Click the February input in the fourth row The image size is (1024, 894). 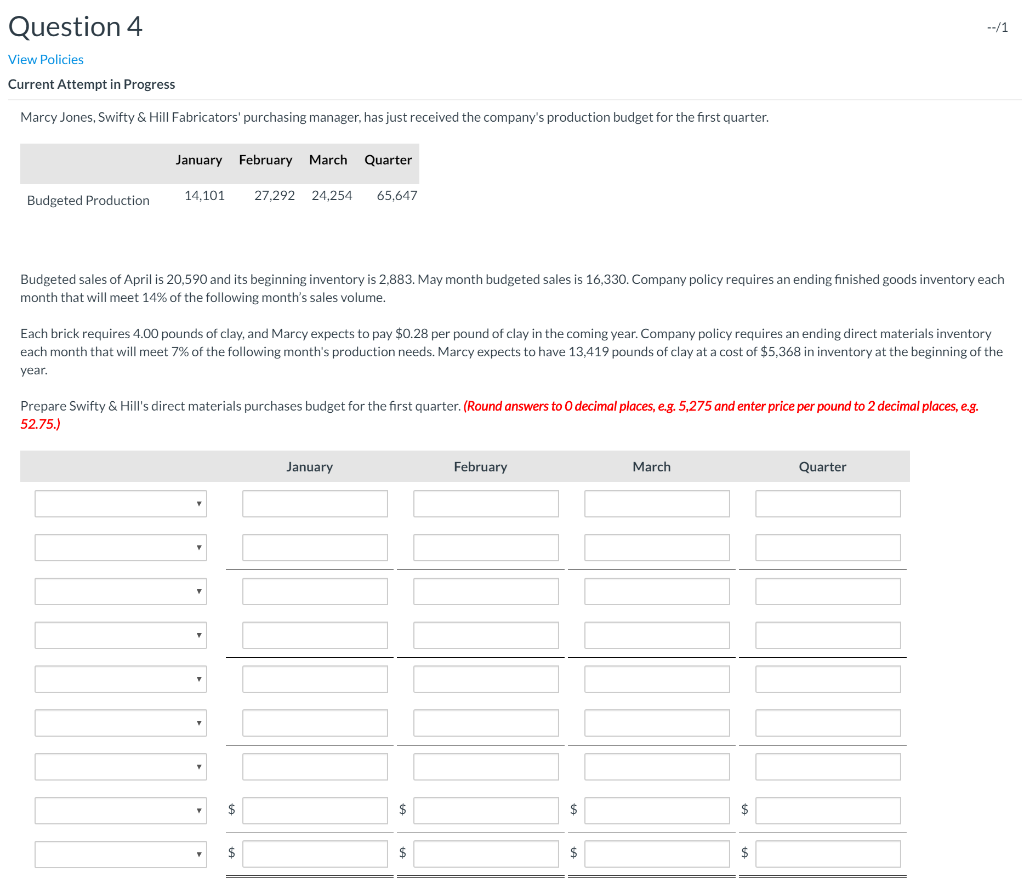(486, 635)
